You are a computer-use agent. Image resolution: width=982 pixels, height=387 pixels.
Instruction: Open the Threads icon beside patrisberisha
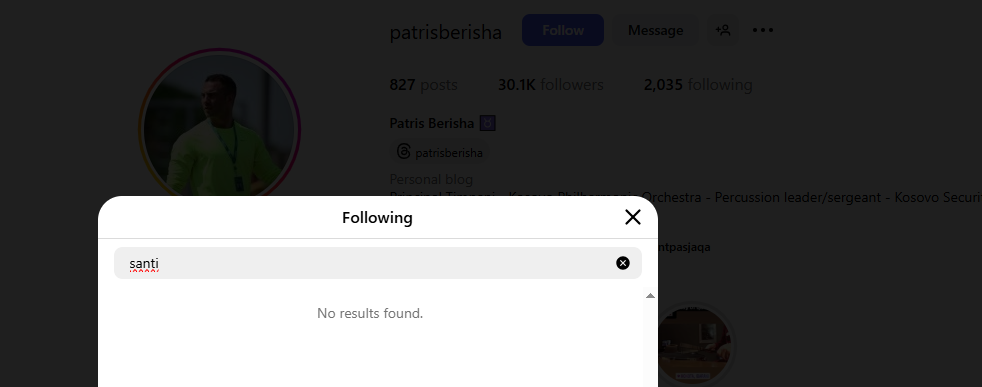pos(404,152)
